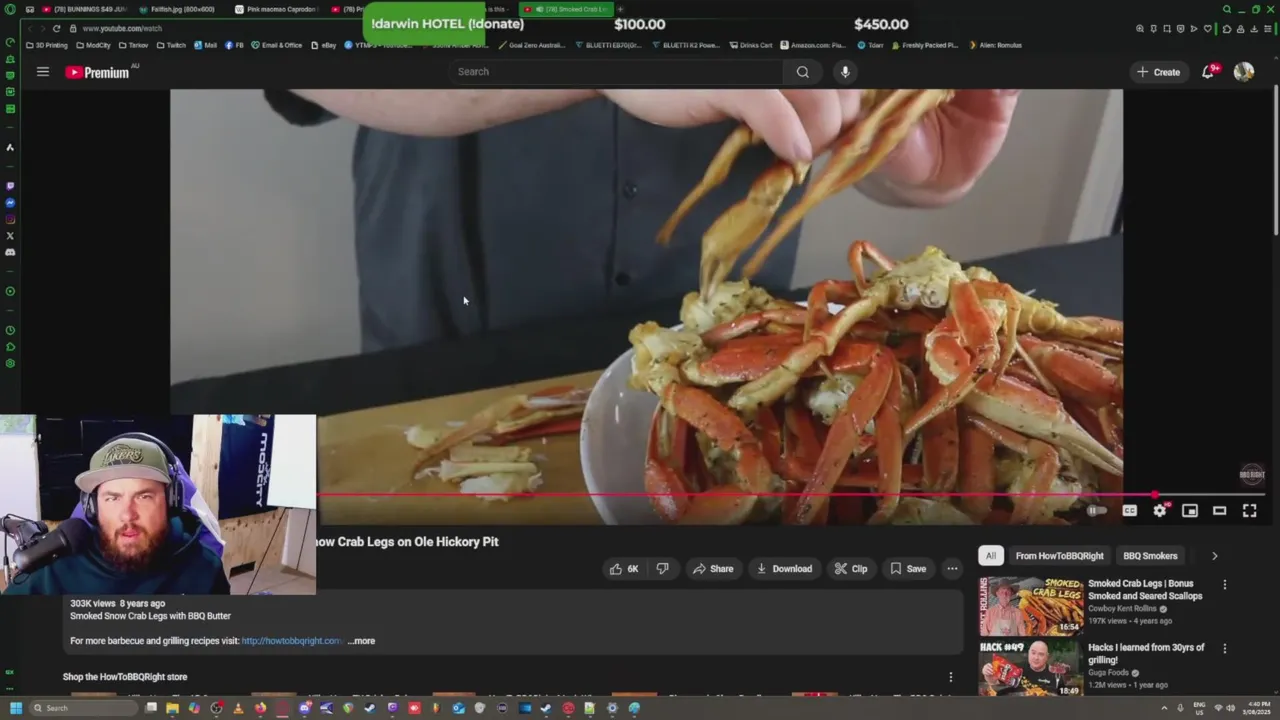Open Amazon.com bookmark
1280x720 pixels.
coord(812,45)
